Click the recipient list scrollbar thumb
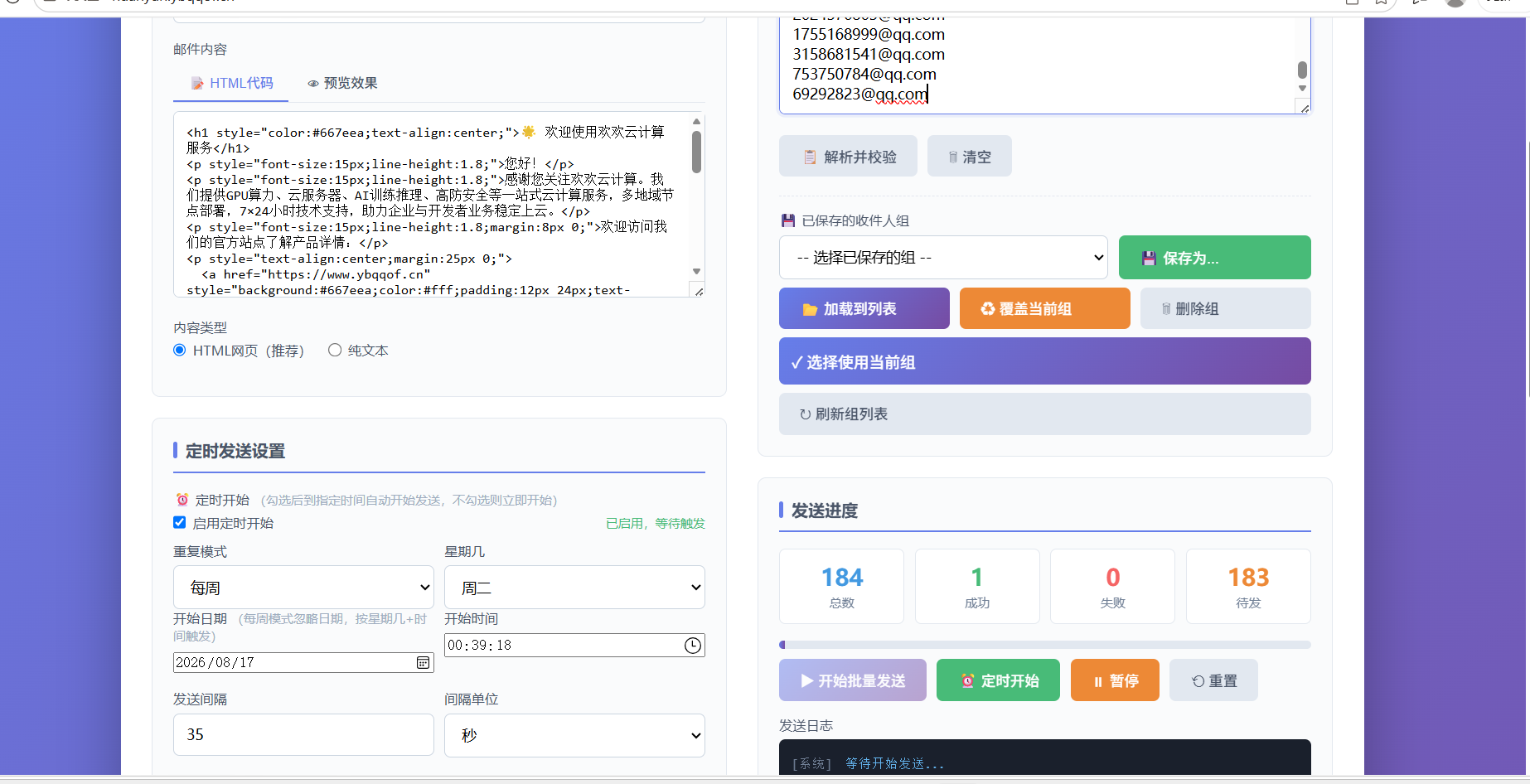This screenshot has height=784, width=1530. pos(1302,70)
